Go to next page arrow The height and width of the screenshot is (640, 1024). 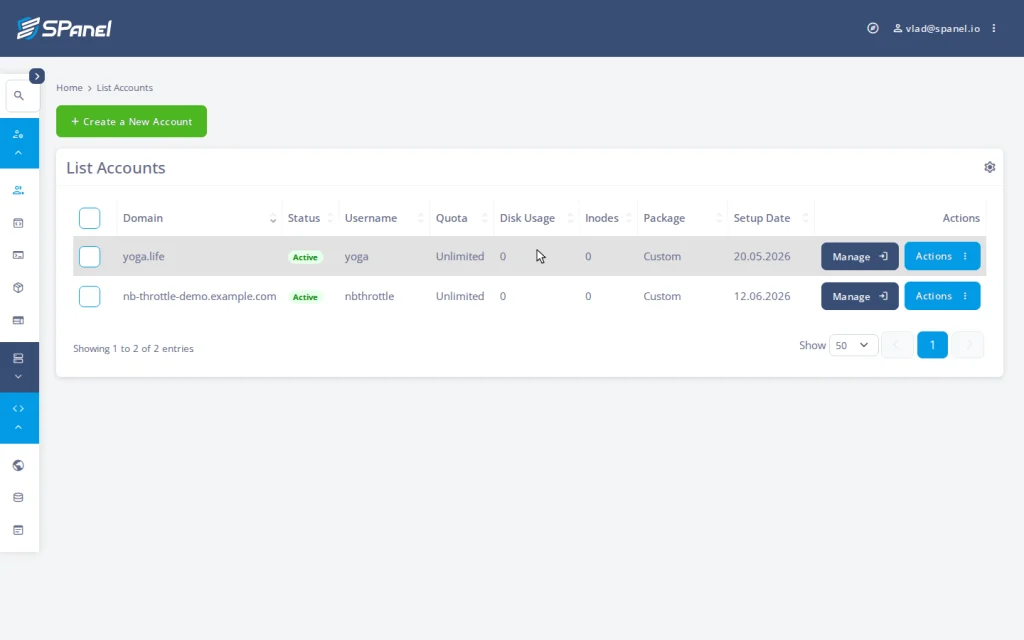pyautogui.click(x=968, y=345)
